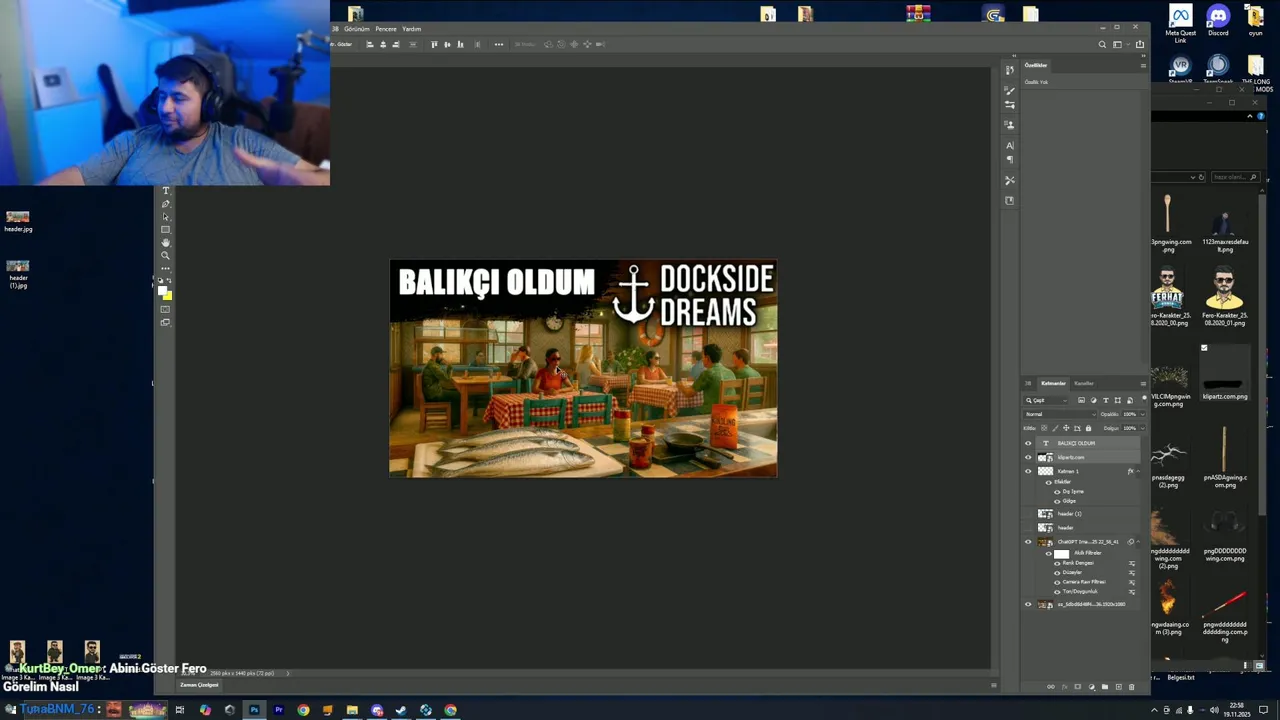The image size is (1280, 720).
Task: Open the Zaman Çizelgesi timeline tab
Action: coord(199,685)
